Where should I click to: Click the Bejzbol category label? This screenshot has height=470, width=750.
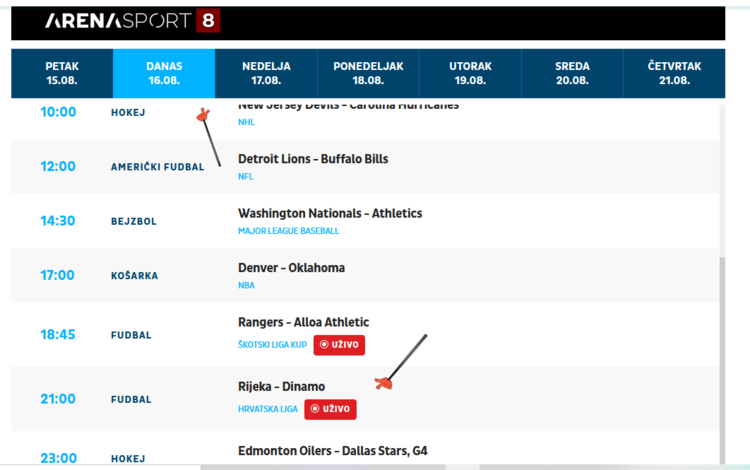coord(134,221)
